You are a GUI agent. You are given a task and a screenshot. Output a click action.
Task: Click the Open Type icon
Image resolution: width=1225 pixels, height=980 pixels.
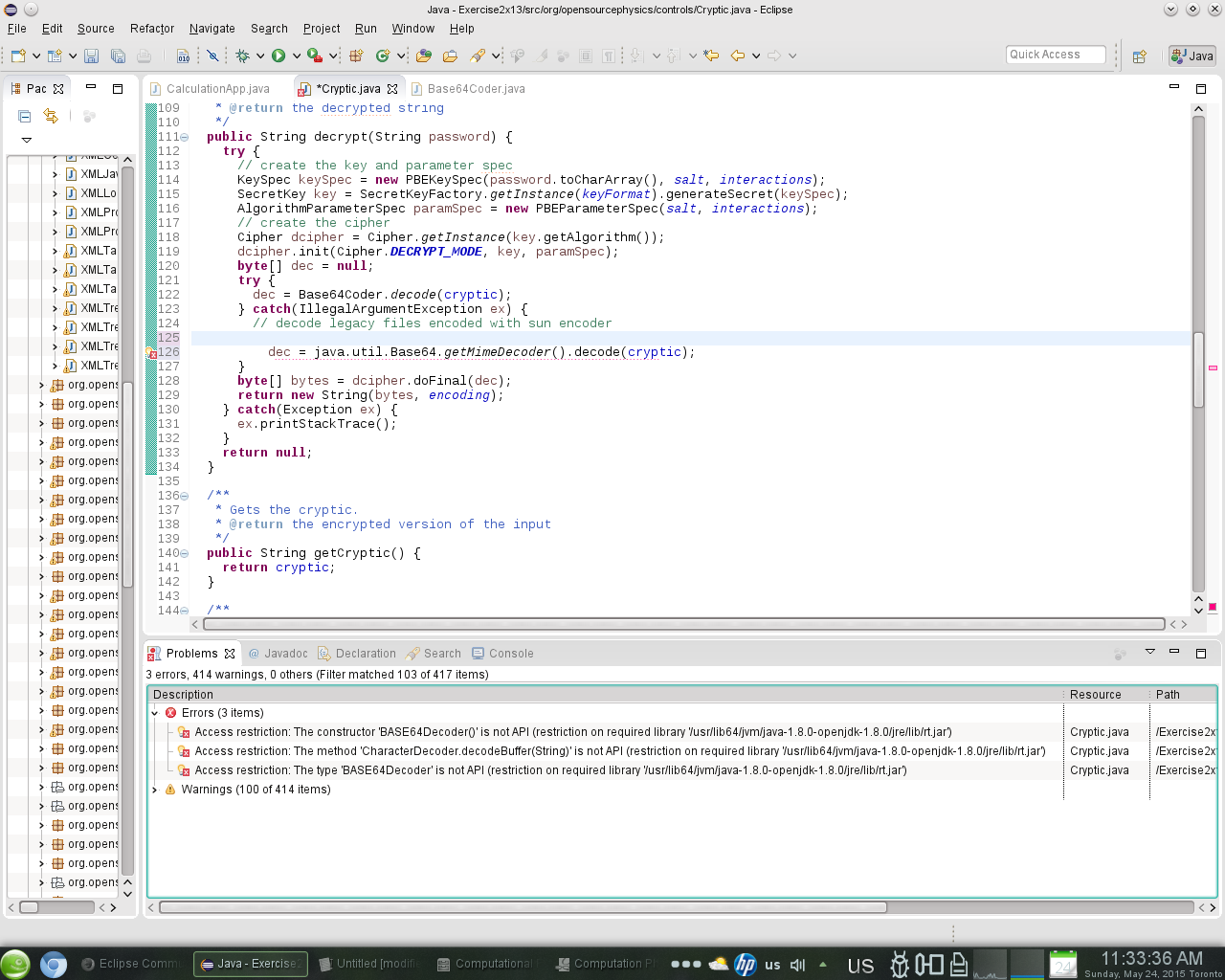click(423, 56)
